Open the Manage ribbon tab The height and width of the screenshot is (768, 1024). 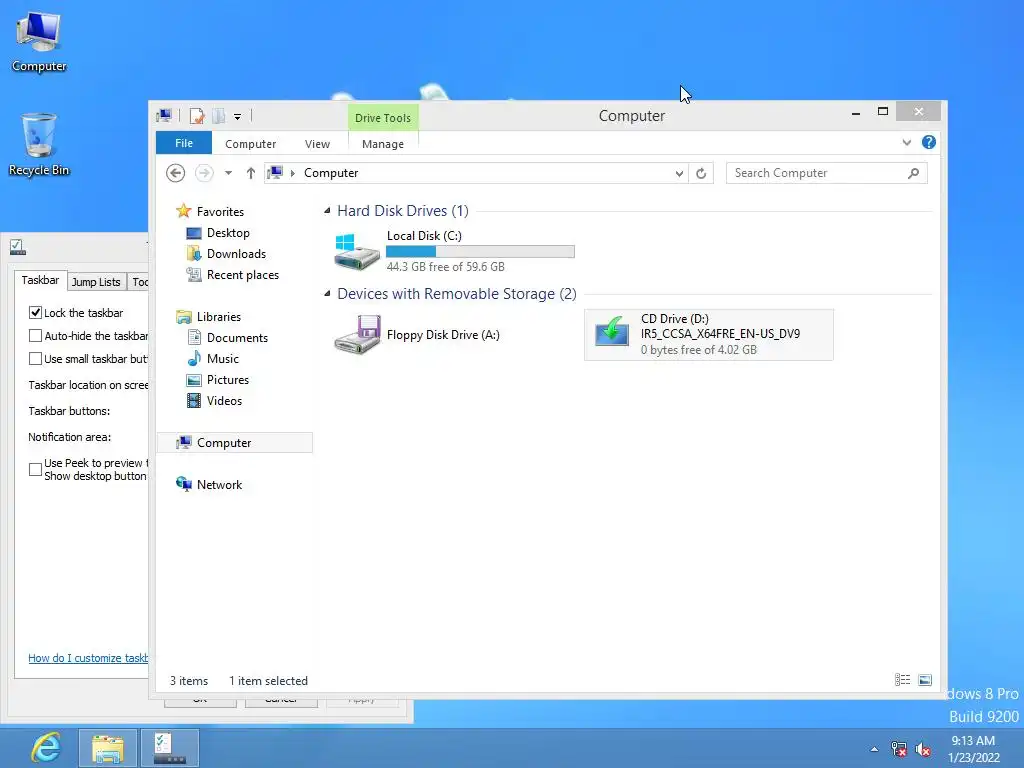[x=383, y=144]
